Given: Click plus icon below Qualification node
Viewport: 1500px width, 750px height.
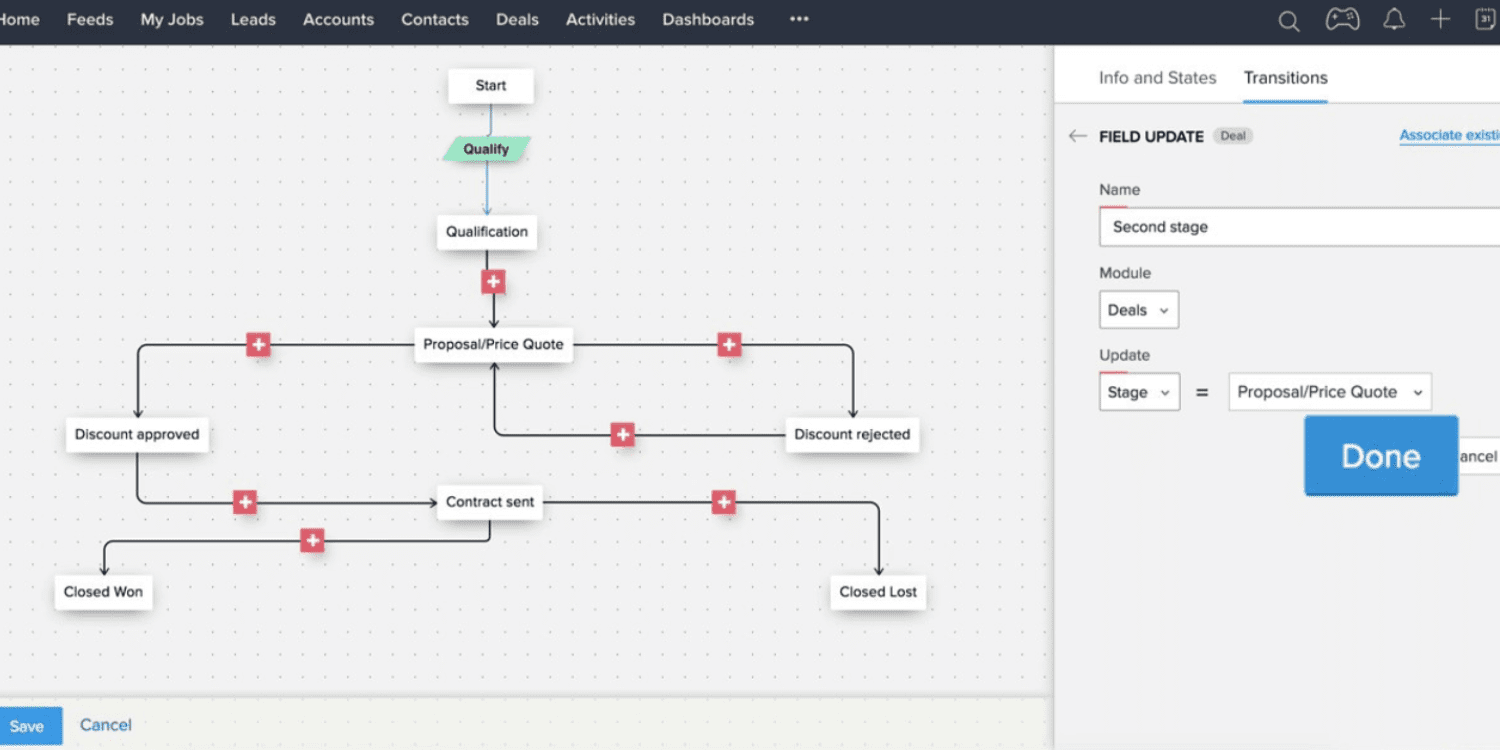Looking at the screenshot, I should point(492,282).
